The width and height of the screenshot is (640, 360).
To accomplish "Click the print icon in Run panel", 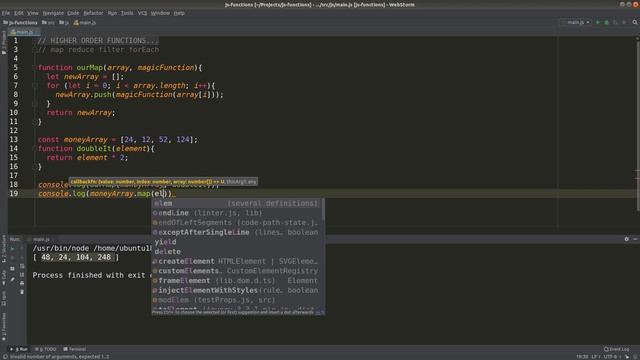I will pos(22,283).
